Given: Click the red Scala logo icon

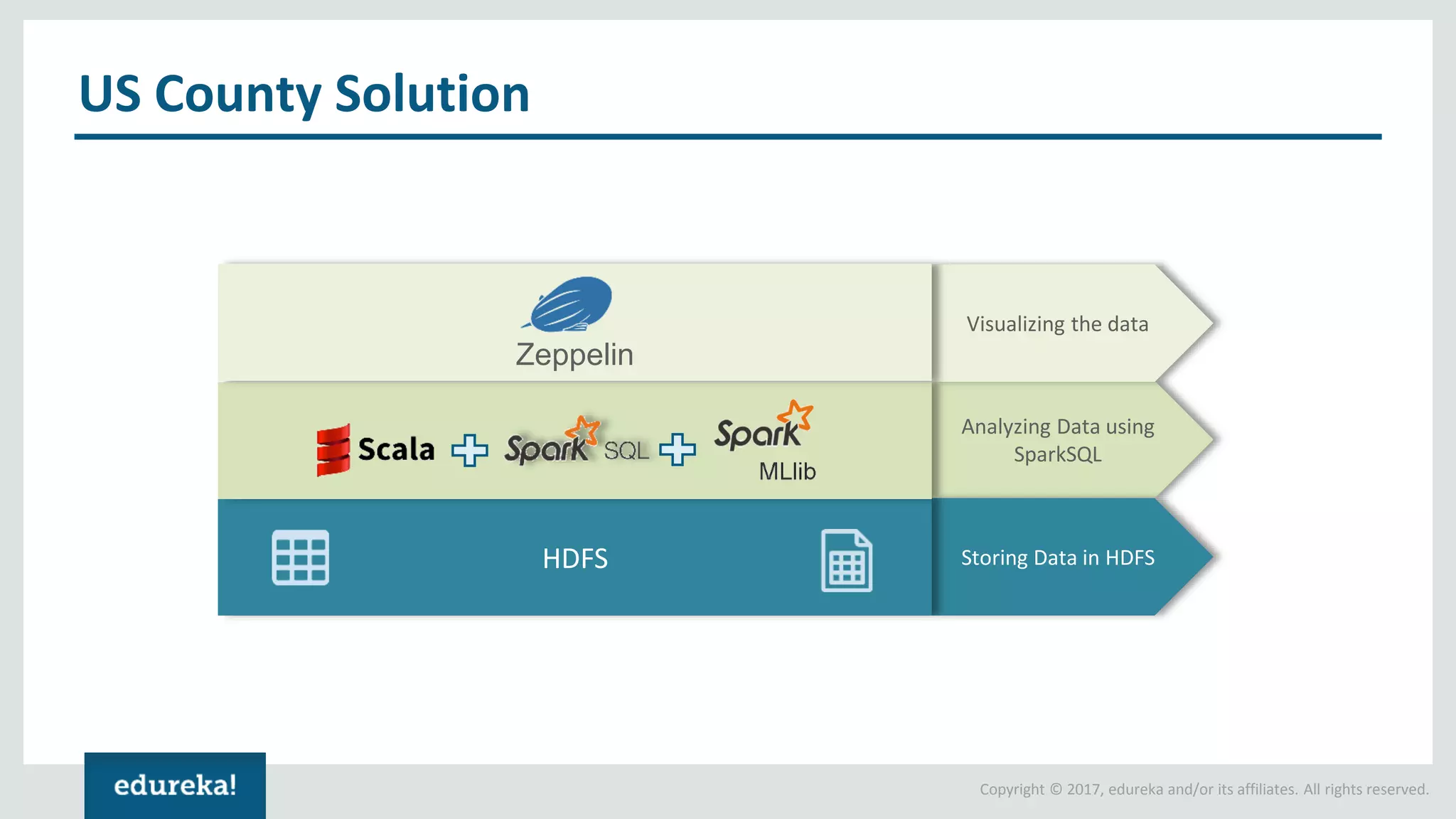Looking at the screenshot, I should tap(333, 450).
